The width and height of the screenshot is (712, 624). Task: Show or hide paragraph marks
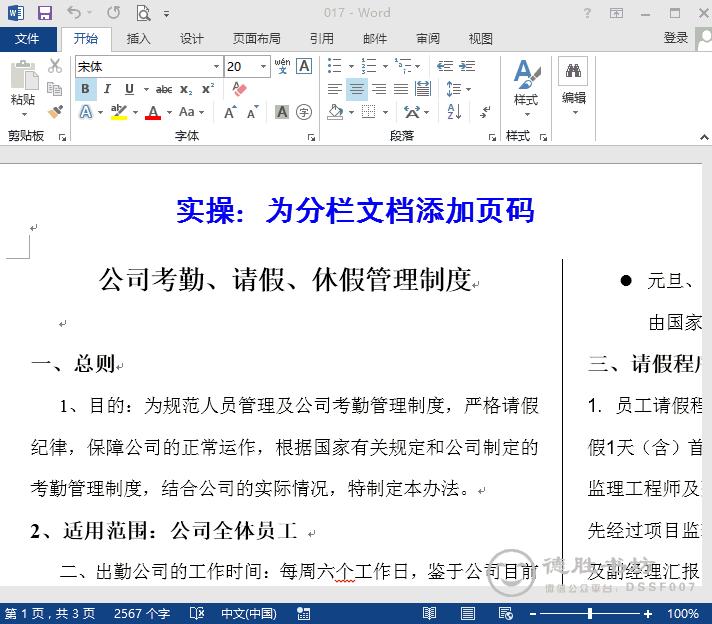485,111
